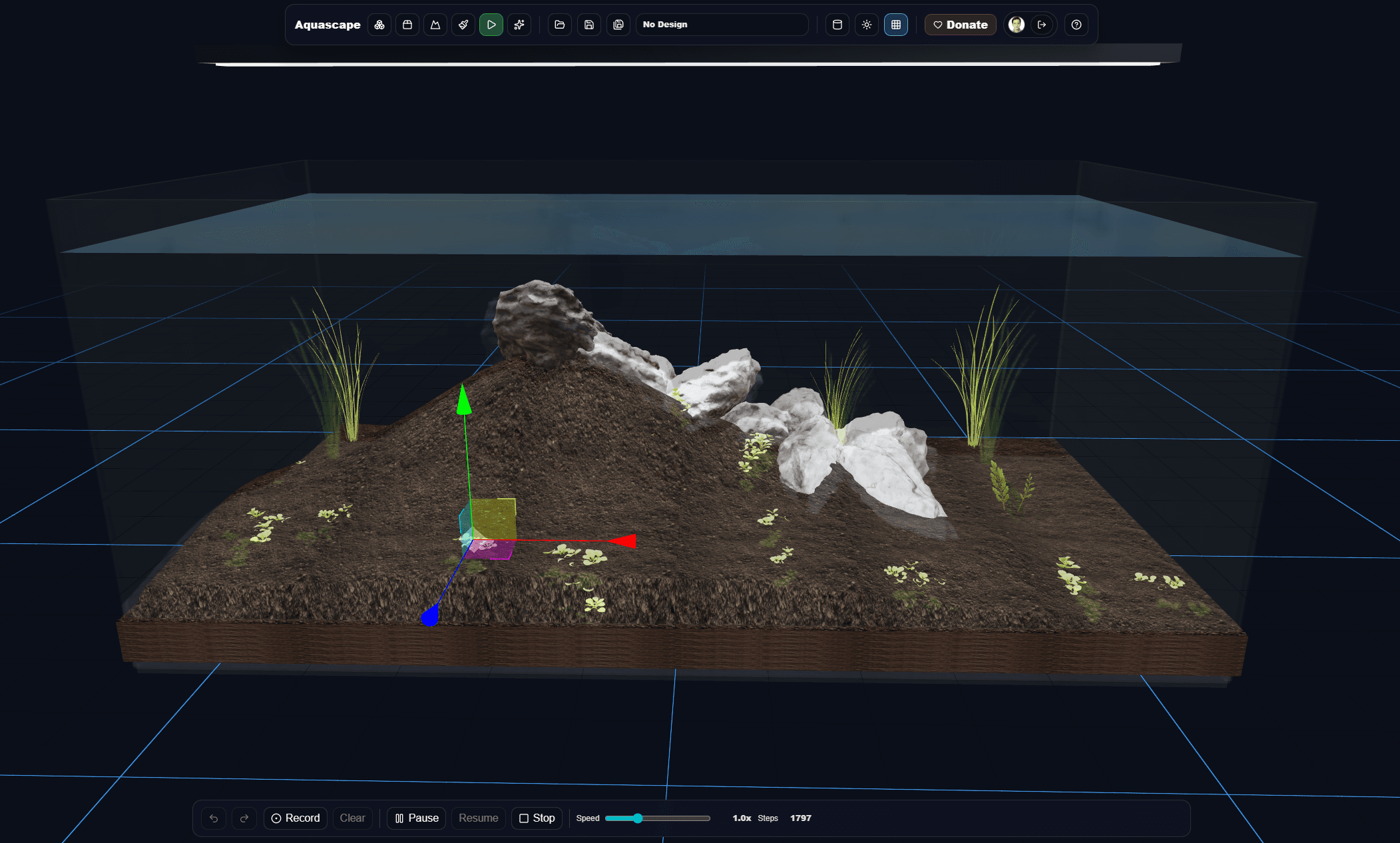The width and height of the screenshot is (1400, 843).
Task: Click the help question mark icon
Action: click(x=1076, y=25)
